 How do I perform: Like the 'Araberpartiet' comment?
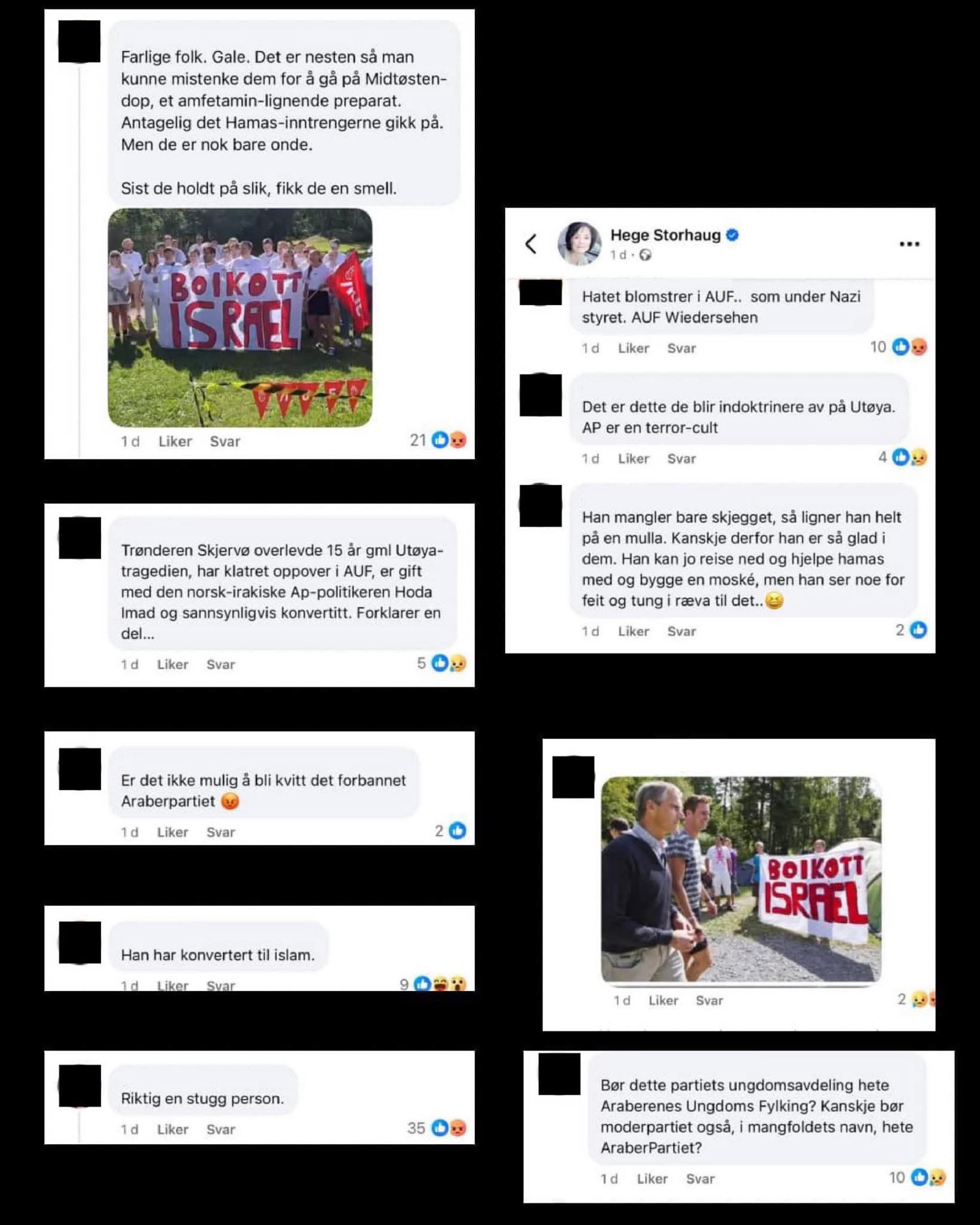(173, 832)
